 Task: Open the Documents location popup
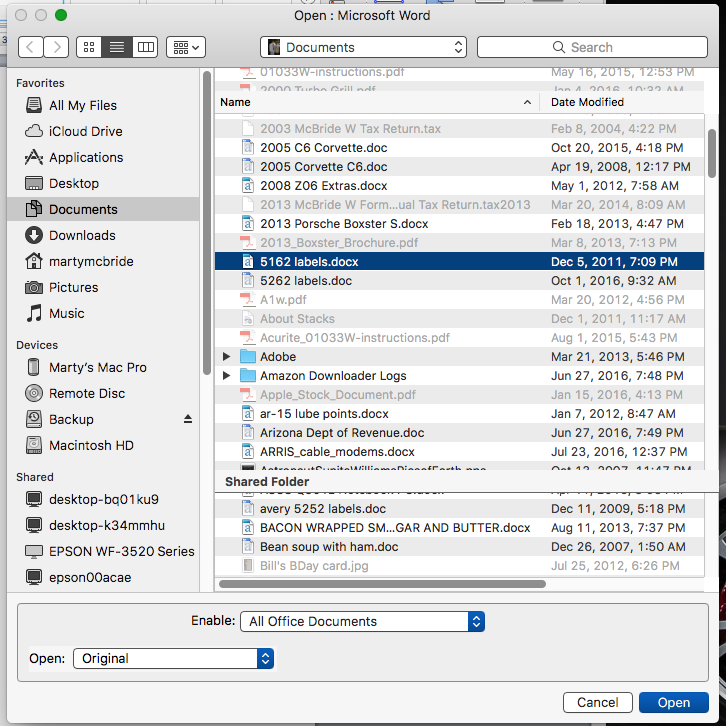363,47
